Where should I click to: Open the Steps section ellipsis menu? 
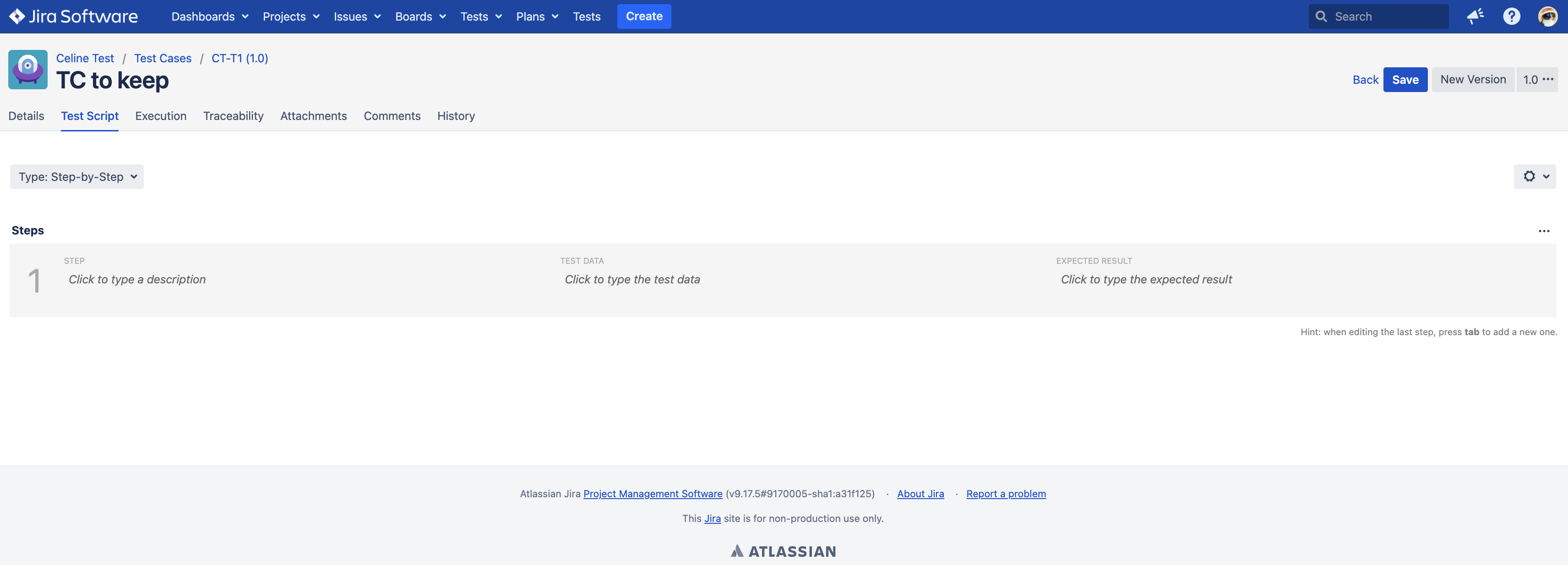pos(1544,231)
